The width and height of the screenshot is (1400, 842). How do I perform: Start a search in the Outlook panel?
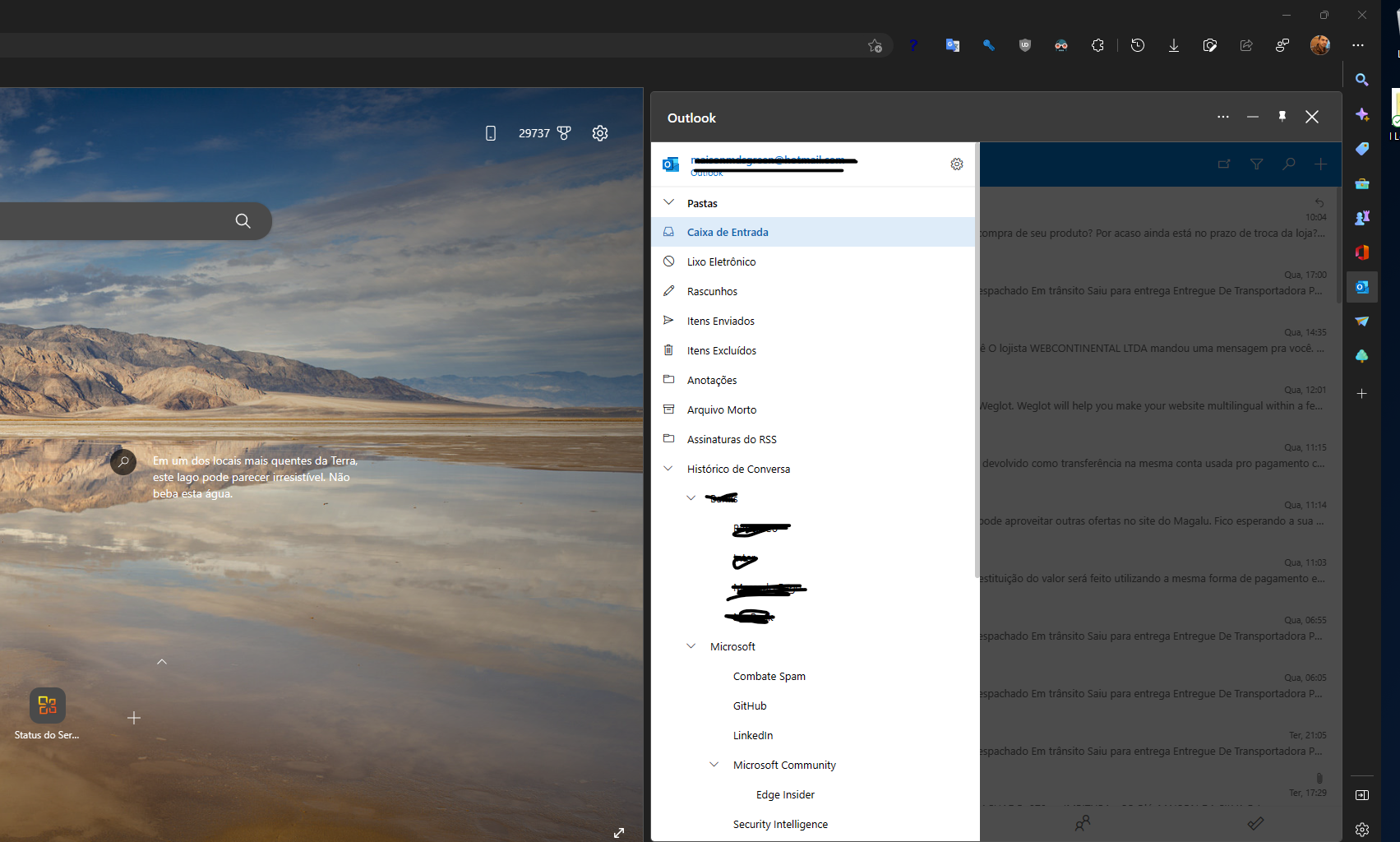point(1288,164)
